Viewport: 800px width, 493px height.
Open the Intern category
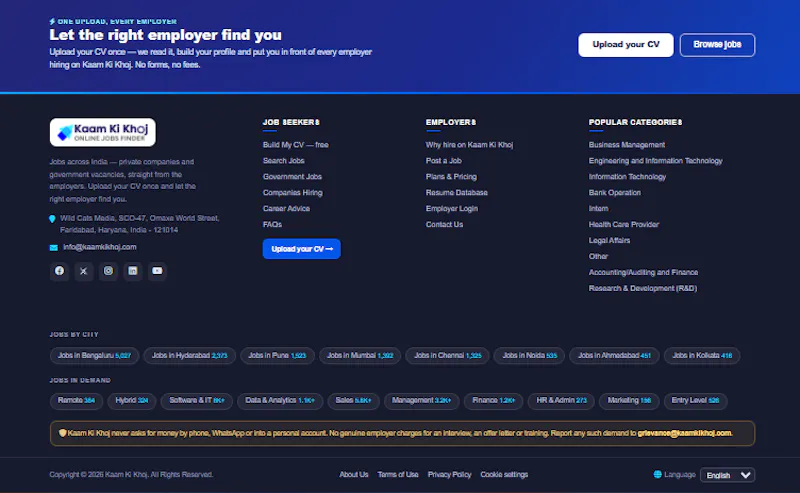coord(598,208)
